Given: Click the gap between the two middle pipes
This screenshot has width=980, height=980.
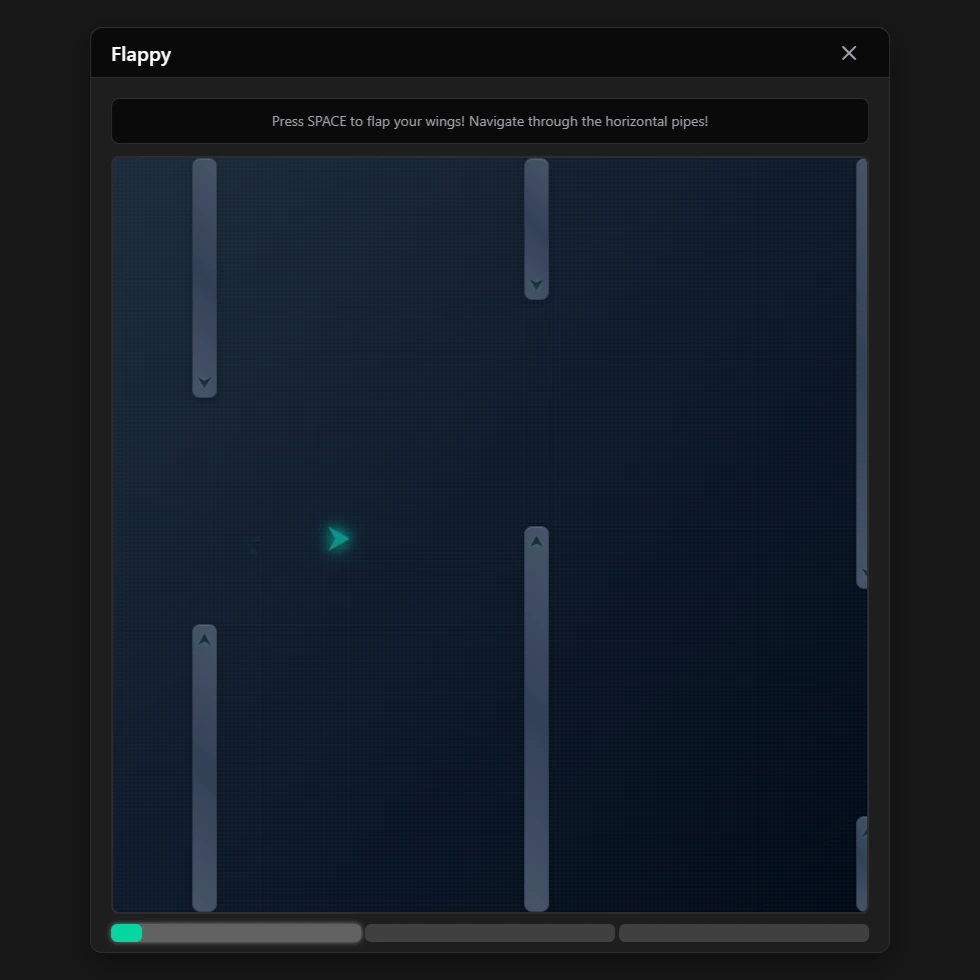Looking at the screenshot, I should point(536,412).
